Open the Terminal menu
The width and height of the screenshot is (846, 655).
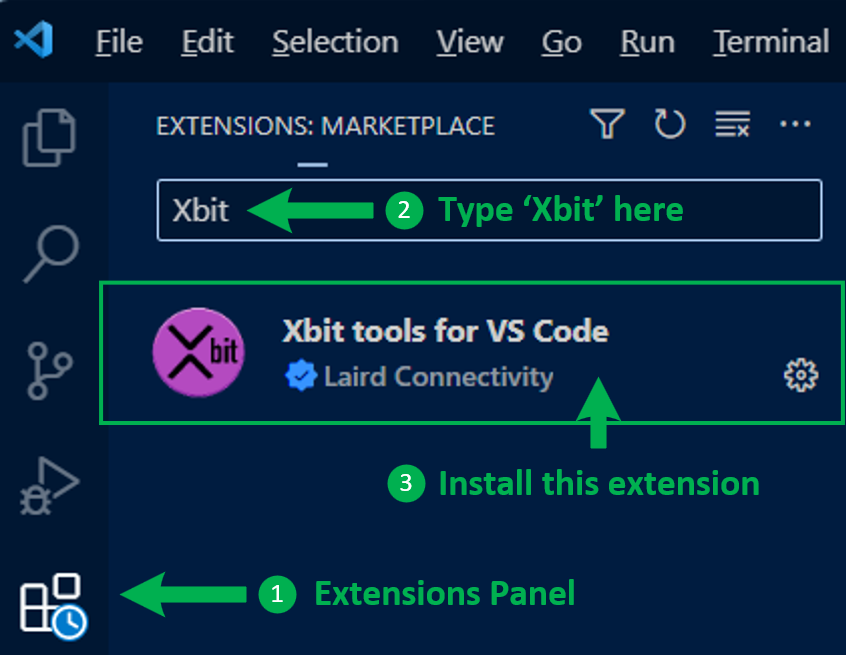[x=770, y=42]
